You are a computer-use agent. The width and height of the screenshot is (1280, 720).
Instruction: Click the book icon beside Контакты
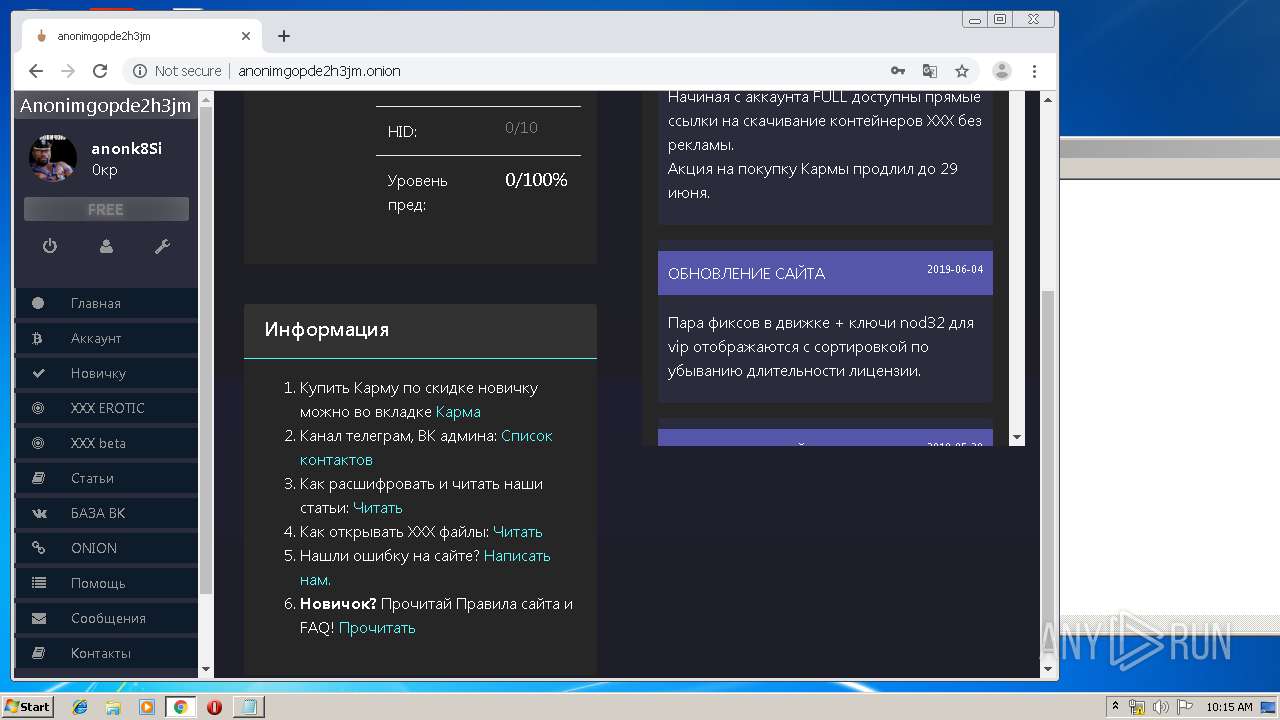click(38, 653)
